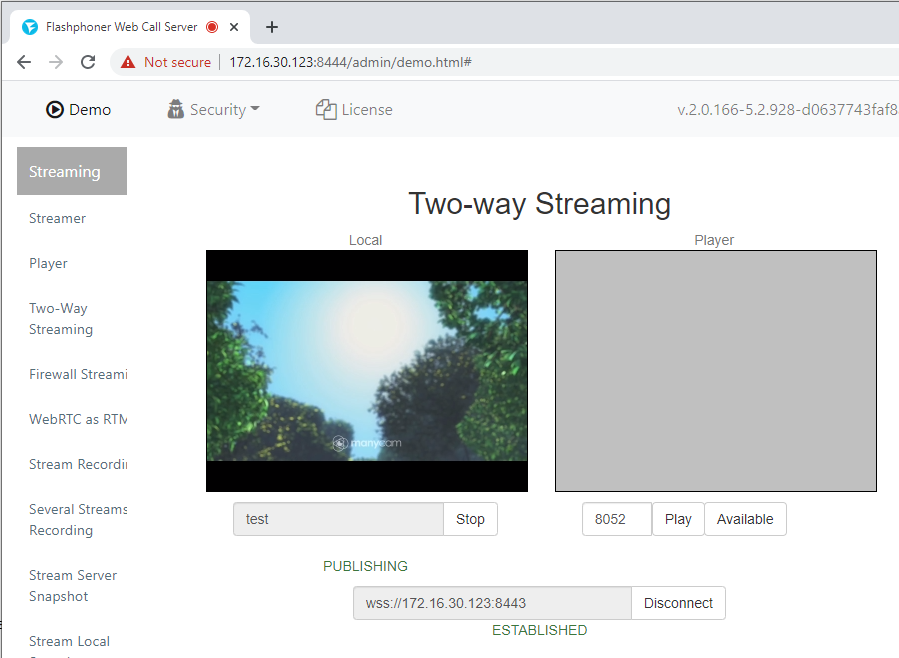
Task: Click the PUBLISHING status text
Action: click(x=365, y=566)
